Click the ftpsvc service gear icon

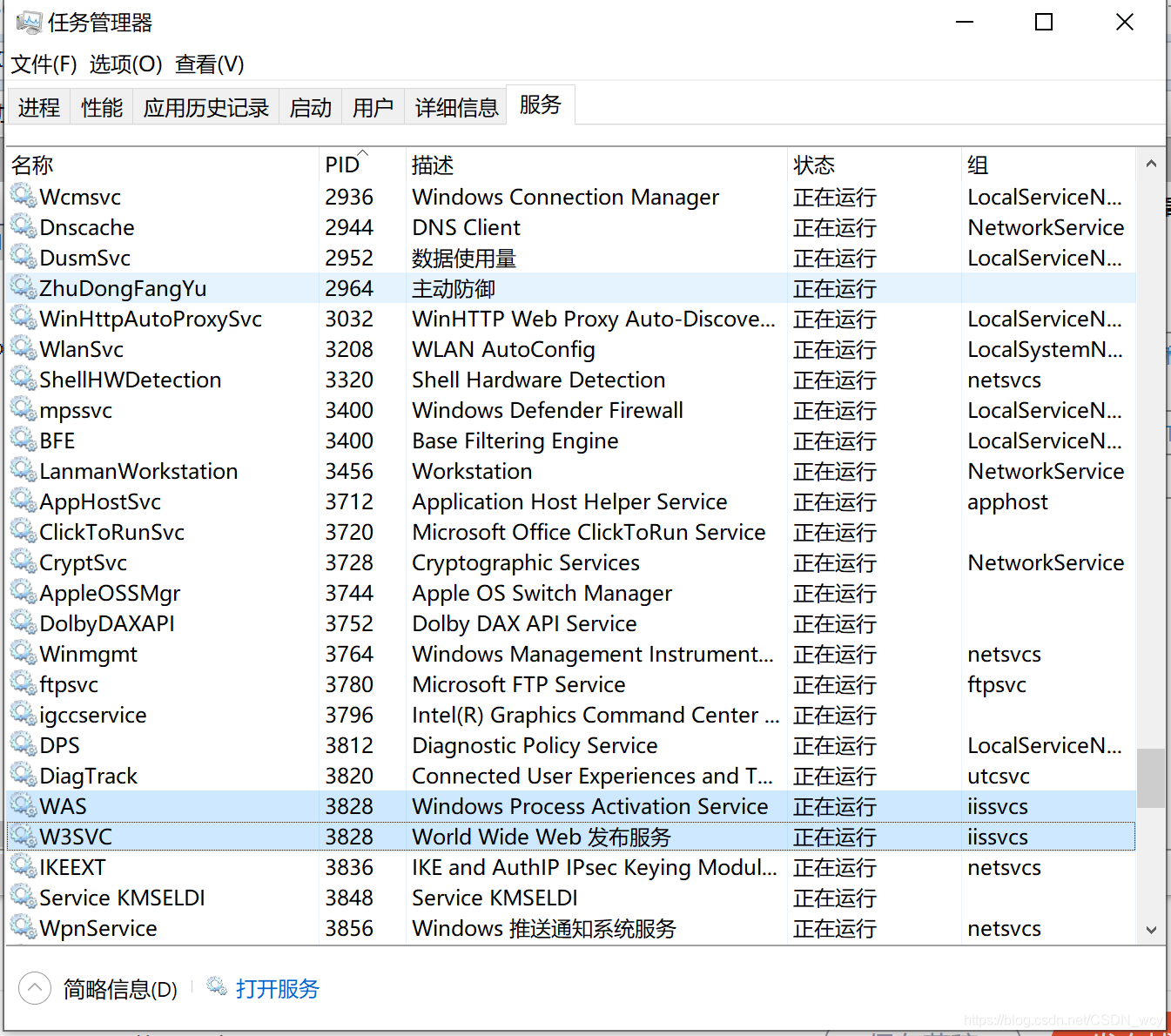23,683
